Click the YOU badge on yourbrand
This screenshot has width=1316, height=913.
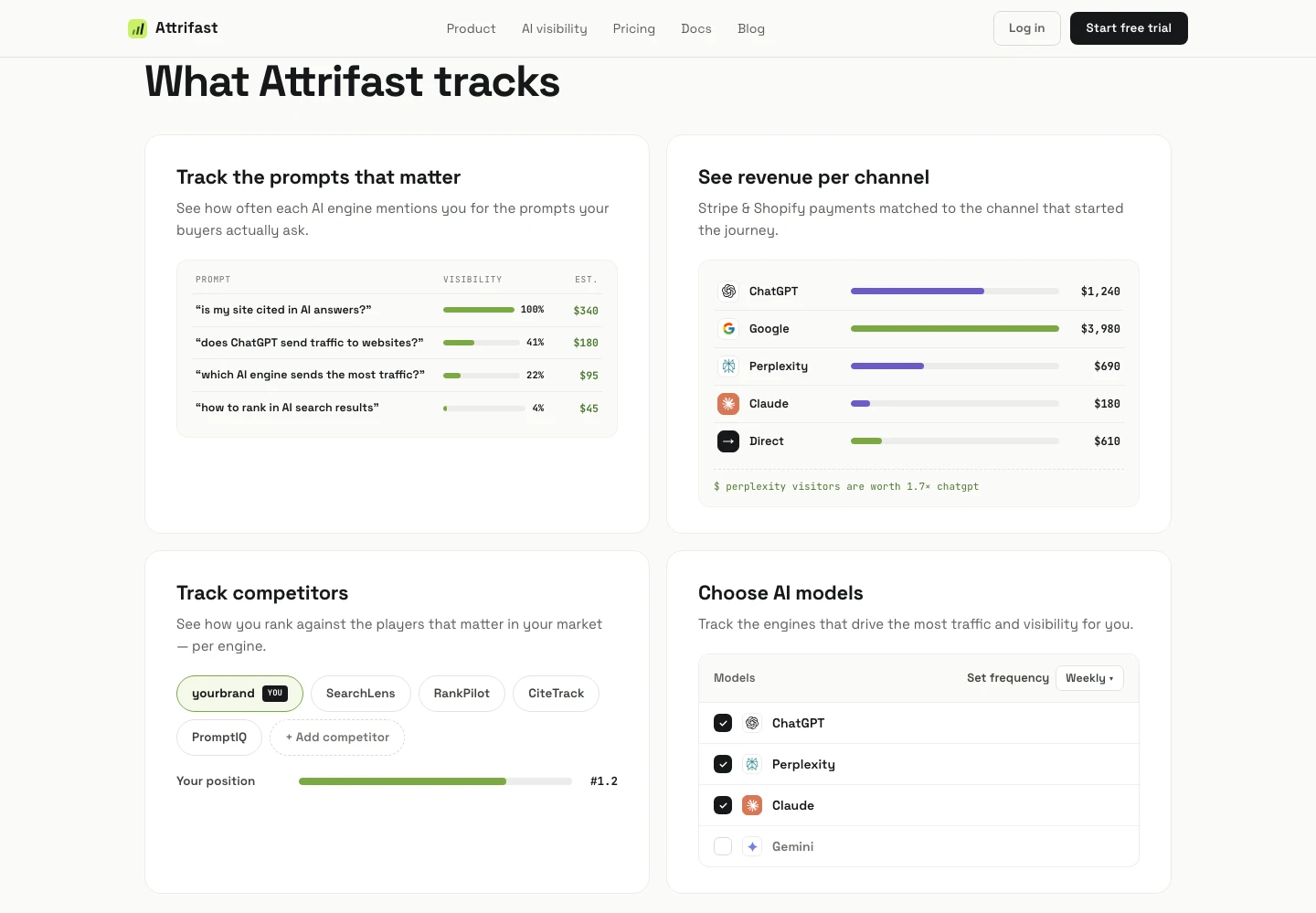(x=275, y=694)
